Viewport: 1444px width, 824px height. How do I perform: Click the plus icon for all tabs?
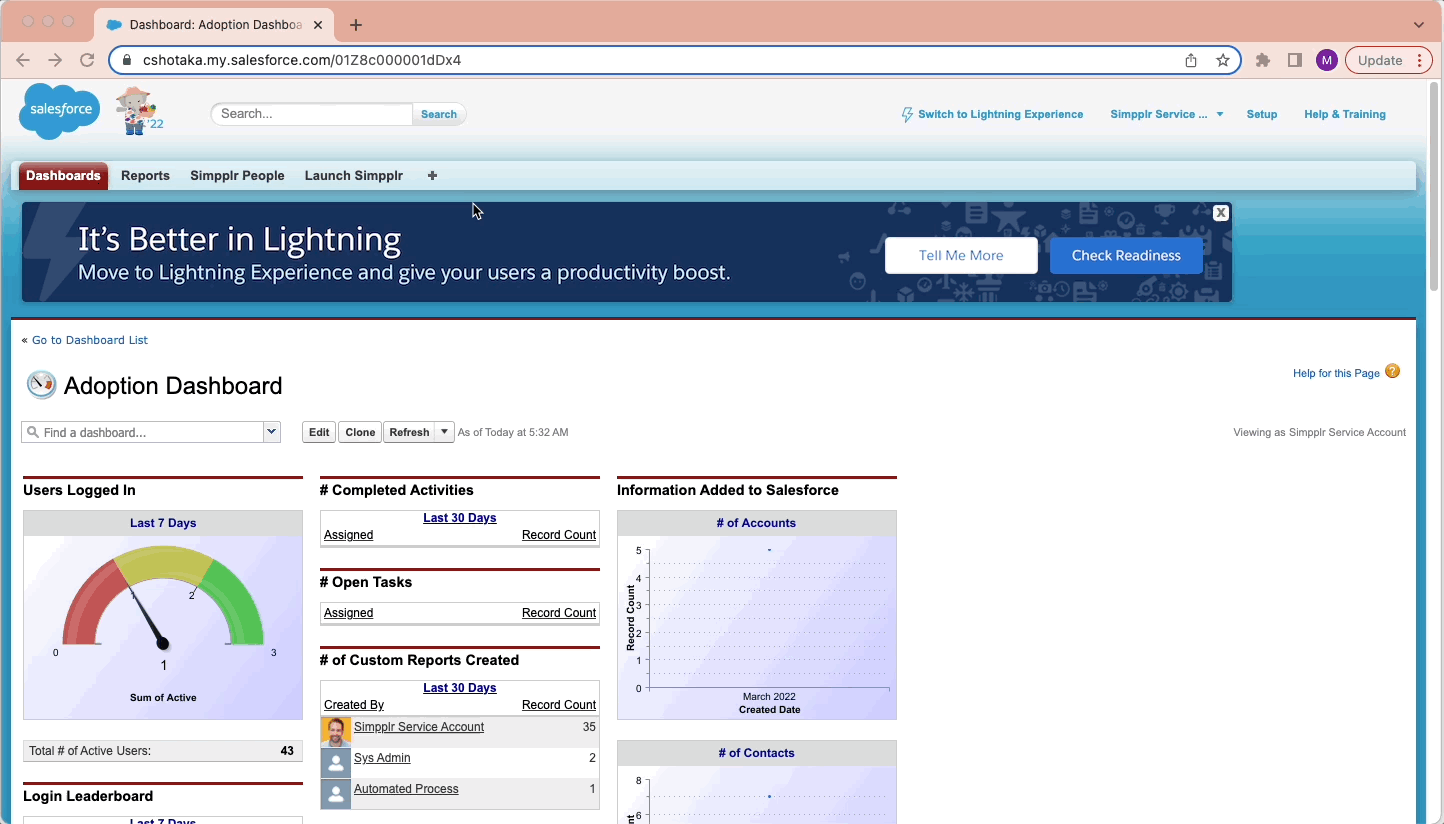pyautogui.click(x=432, y=176)
